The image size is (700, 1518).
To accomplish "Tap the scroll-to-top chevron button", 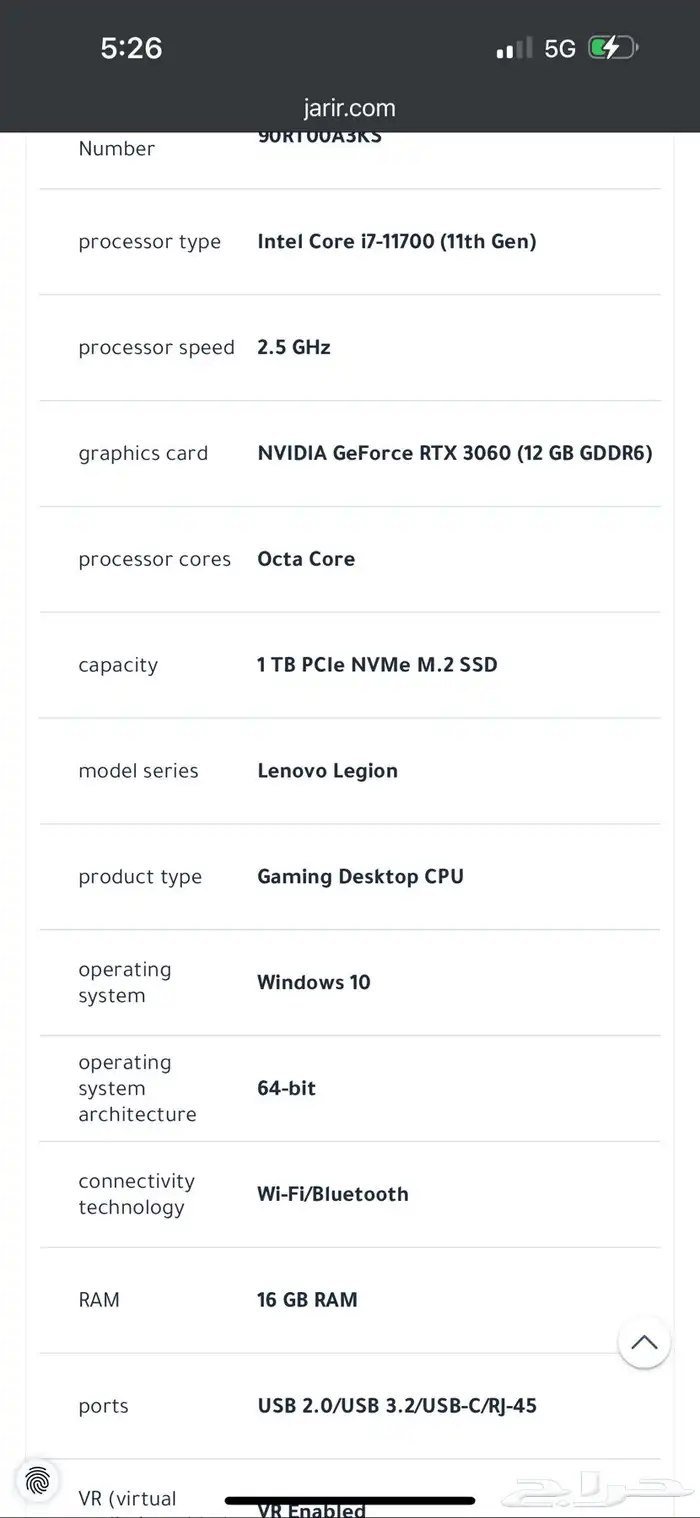I will click(644, 1342).
